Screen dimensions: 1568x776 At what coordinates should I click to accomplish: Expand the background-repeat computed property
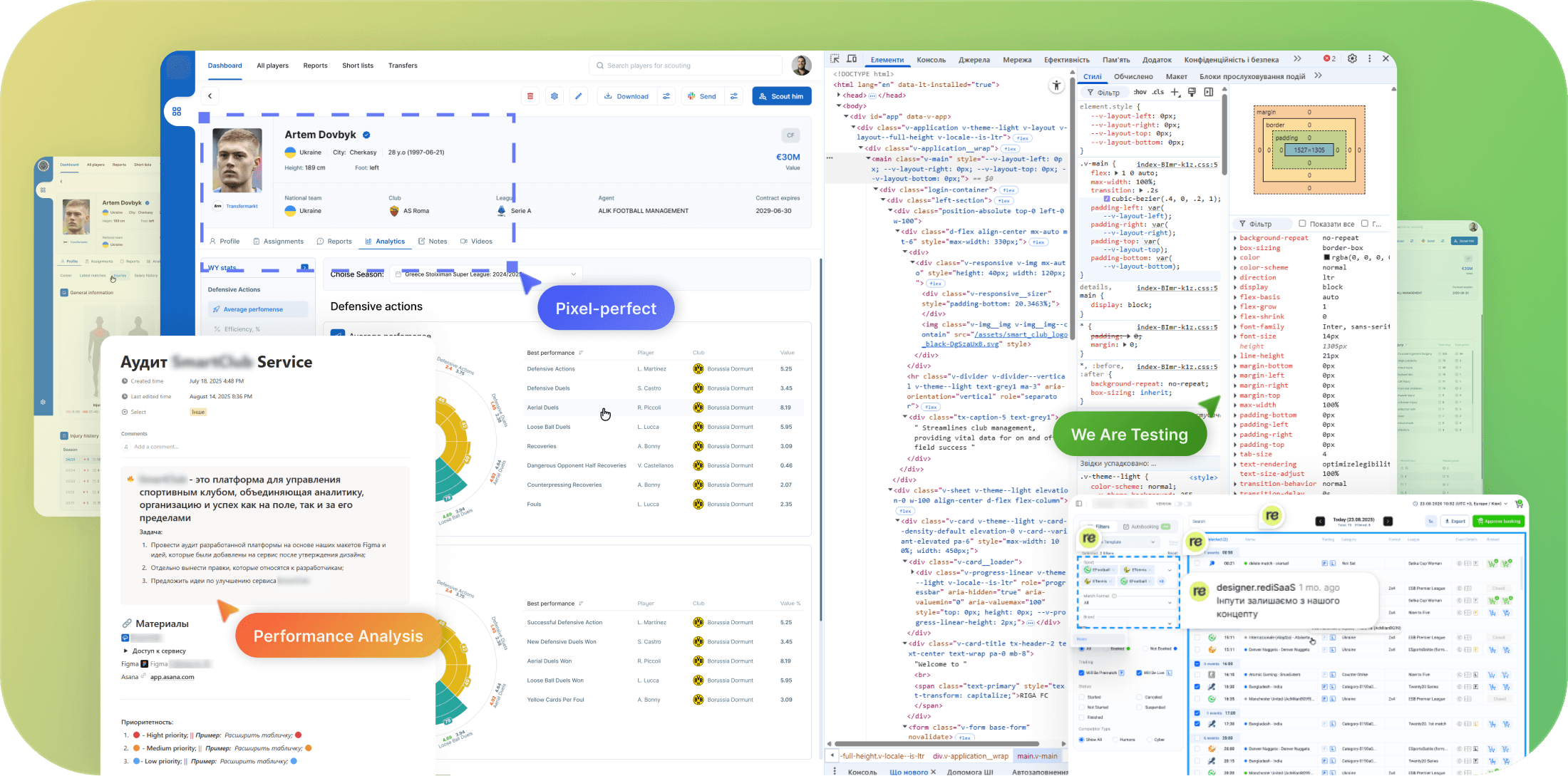click(x=1236, y=238)
